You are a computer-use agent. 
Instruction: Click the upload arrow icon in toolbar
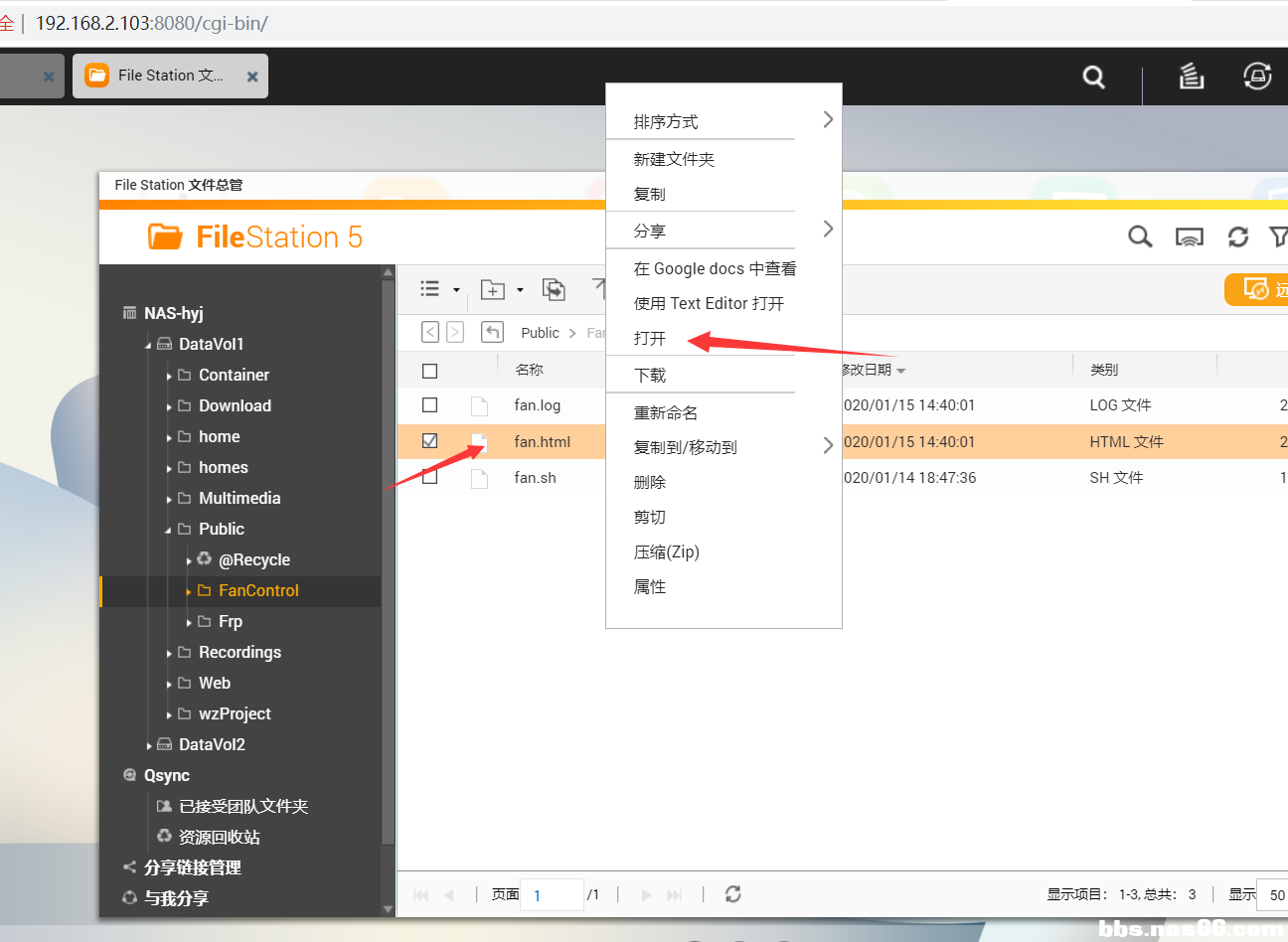point(600,289)
